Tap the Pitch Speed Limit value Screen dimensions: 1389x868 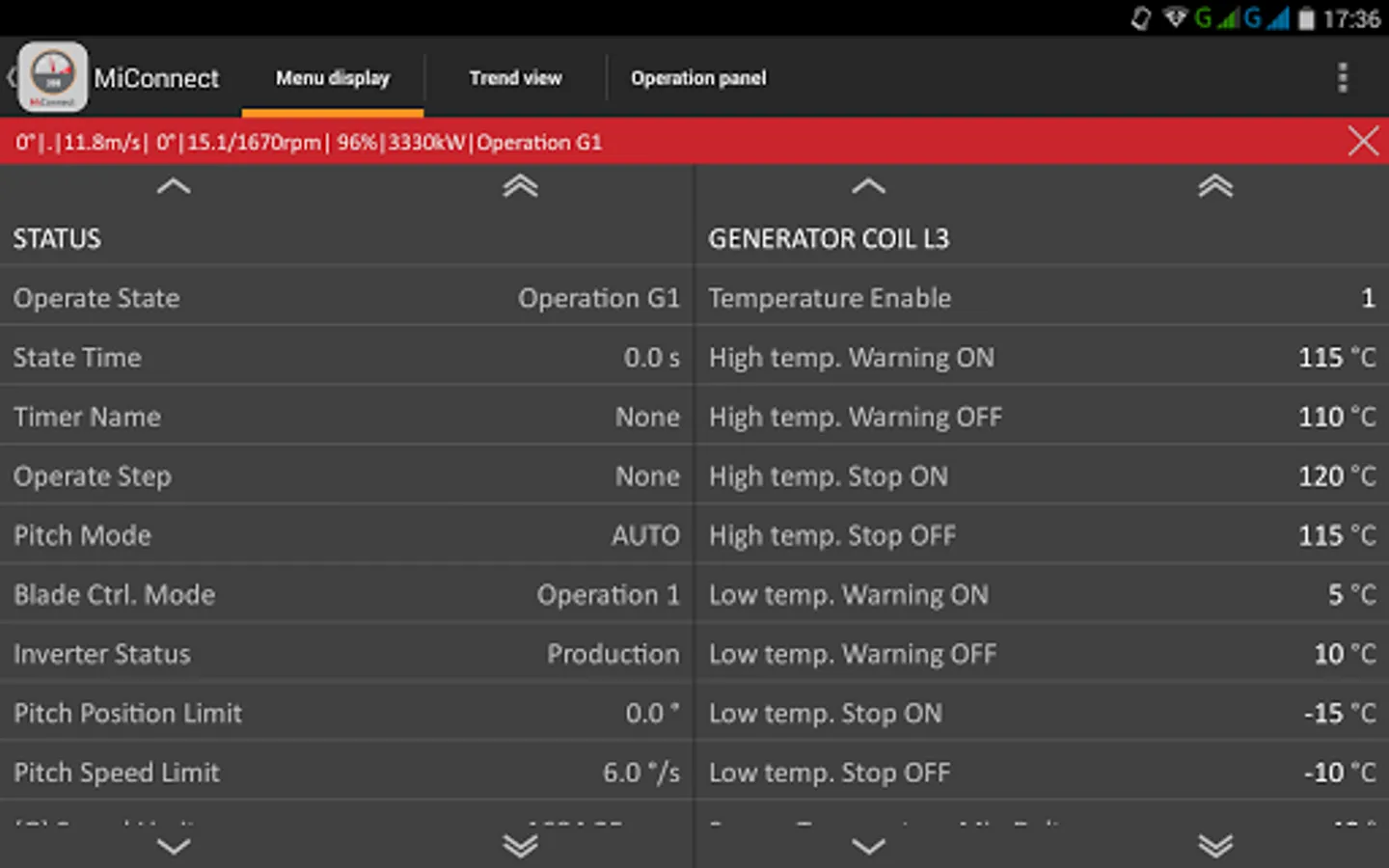point(640,773)
